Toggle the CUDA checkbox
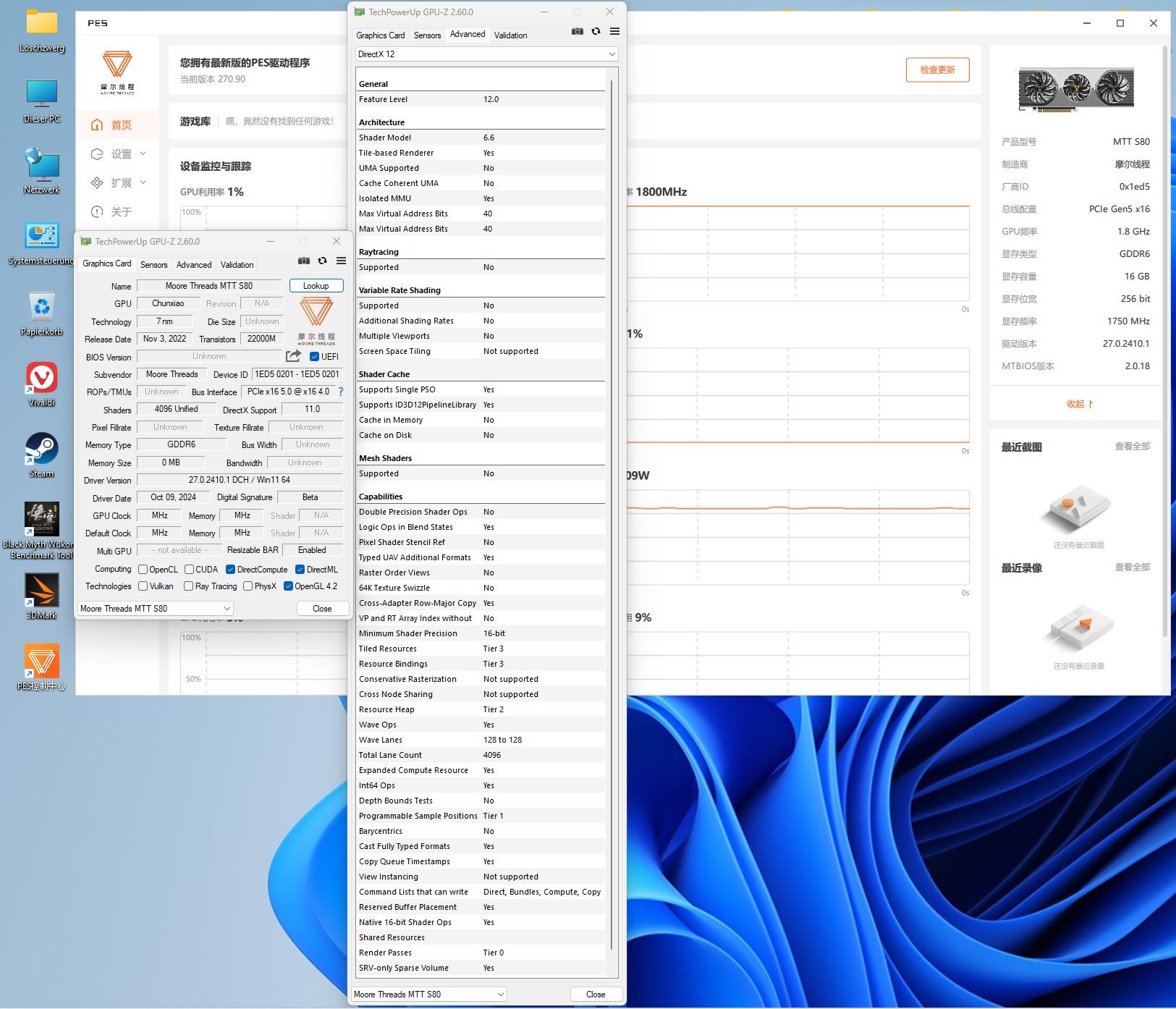The width and height of the screenshot is (1176, 1009). coord(189,570)
